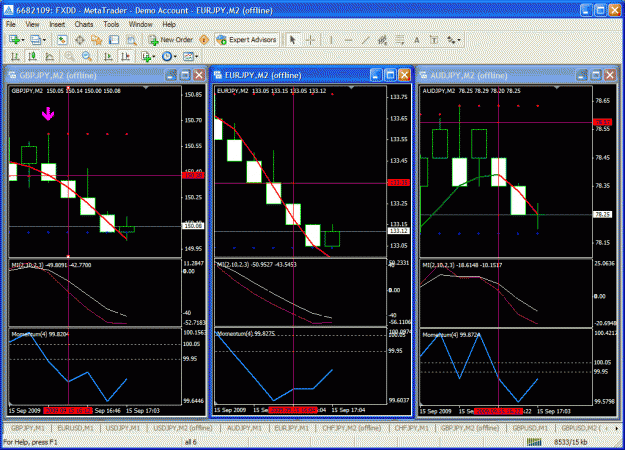Toggle the chart shift button

pyautogui.click(x=126, y=57)
